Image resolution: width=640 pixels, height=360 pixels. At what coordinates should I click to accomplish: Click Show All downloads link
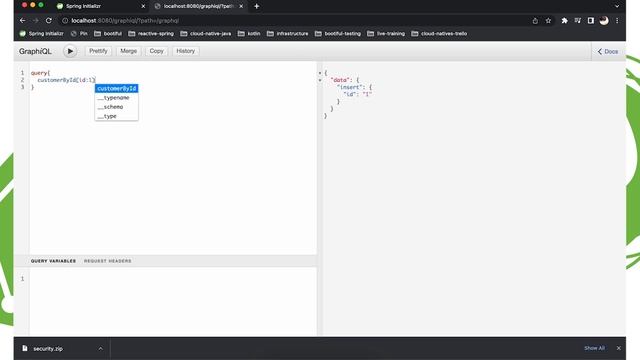(x=594, y=348)
